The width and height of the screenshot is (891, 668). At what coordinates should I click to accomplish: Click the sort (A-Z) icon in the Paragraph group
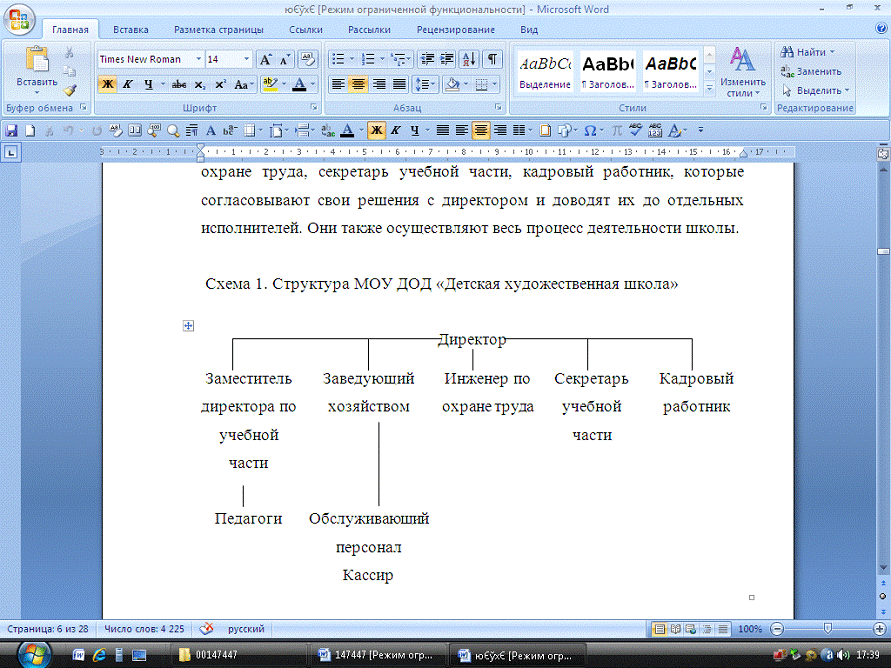[470, 60]
